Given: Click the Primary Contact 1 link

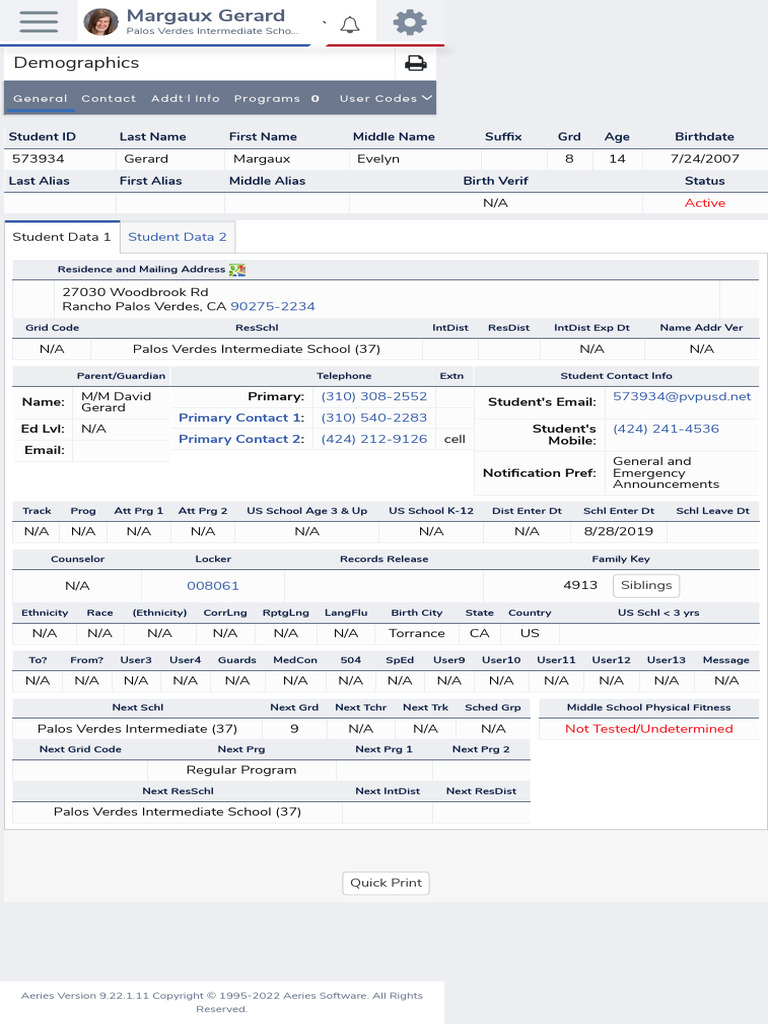Looking at the screenshot, I should tap(242, 418).
